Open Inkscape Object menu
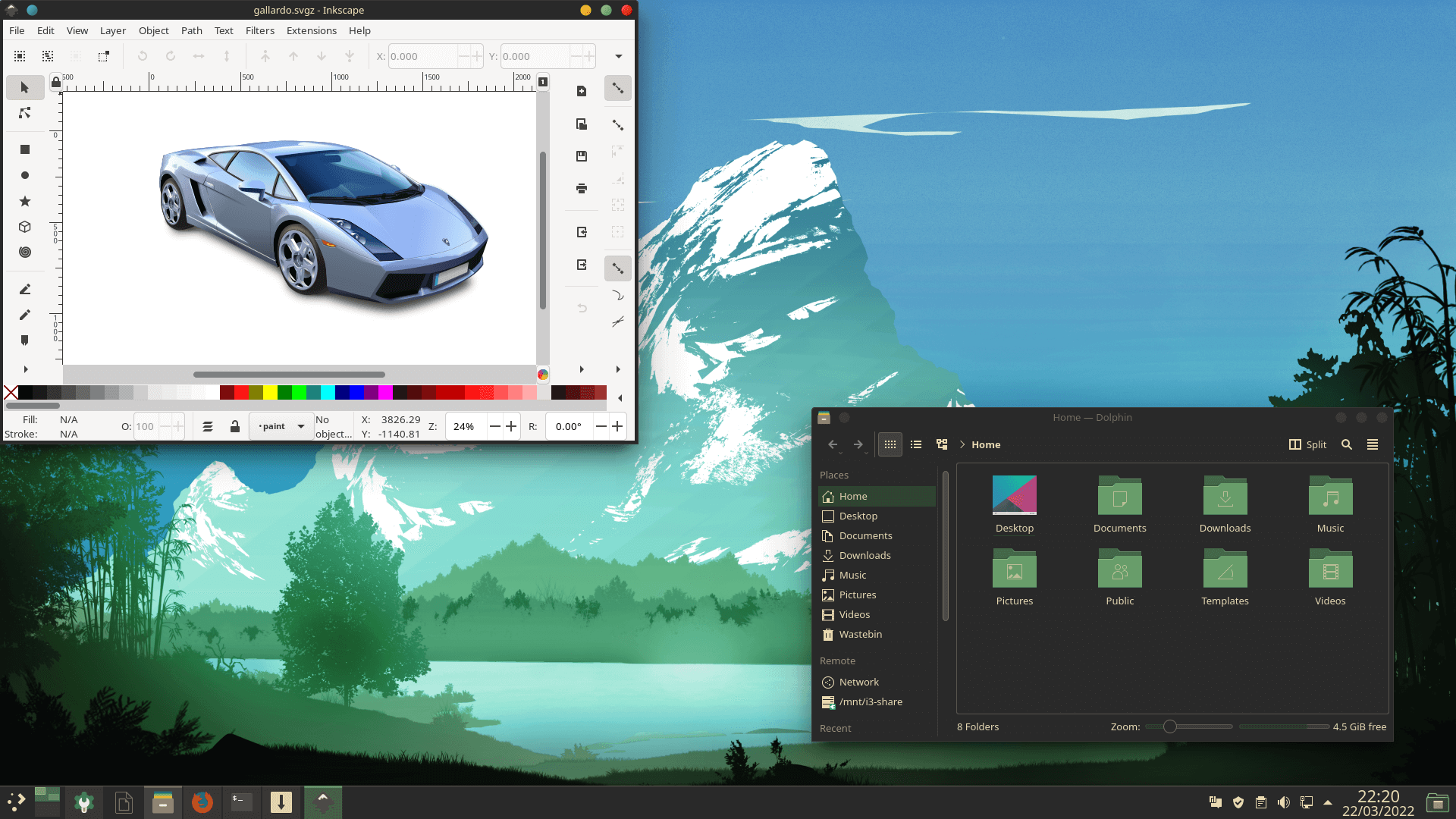The height and width of the screenshot is (819, 1456). click(153, 31)
